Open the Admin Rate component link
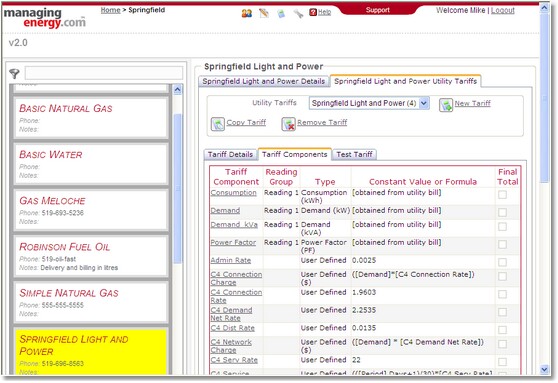The height and width of the screenshot is (383, 558). [x=231, y=260]
